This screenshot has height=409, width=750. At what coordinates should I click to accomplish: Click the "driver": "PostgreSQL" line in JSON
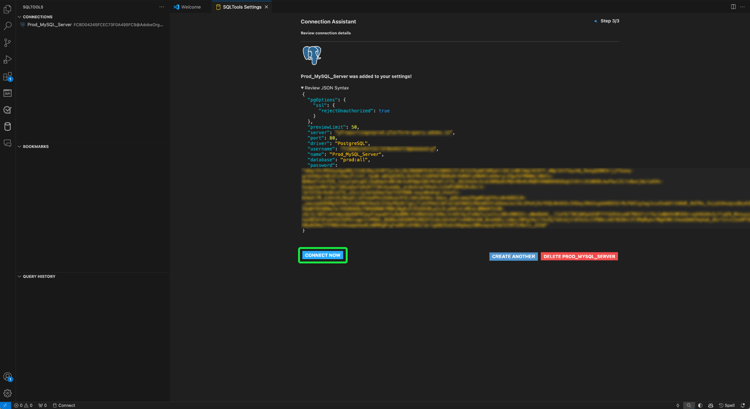[339, 144]
